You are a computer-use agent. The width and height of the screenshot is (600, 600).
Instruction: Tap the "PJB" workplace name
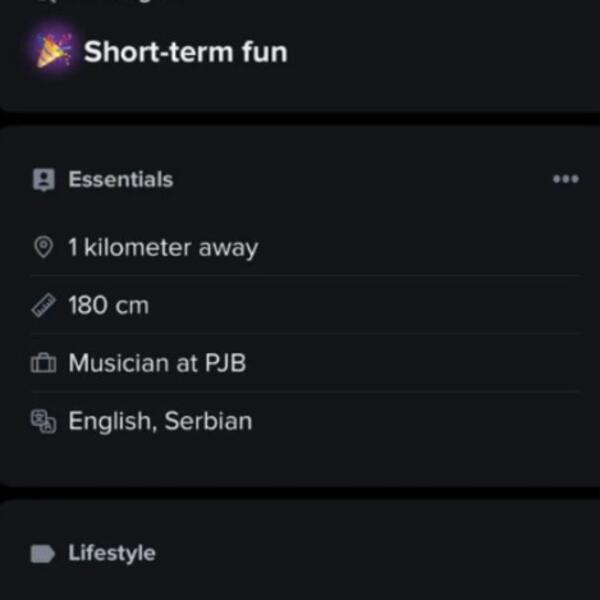pyautogui.click(x=225, y=363)
